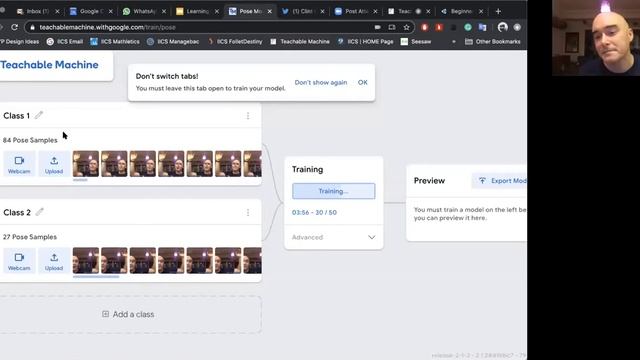Open the IICS Managebac bookmark
This screenshot has width=640, height=360.
pyautogui.click(x=173, y=42)
